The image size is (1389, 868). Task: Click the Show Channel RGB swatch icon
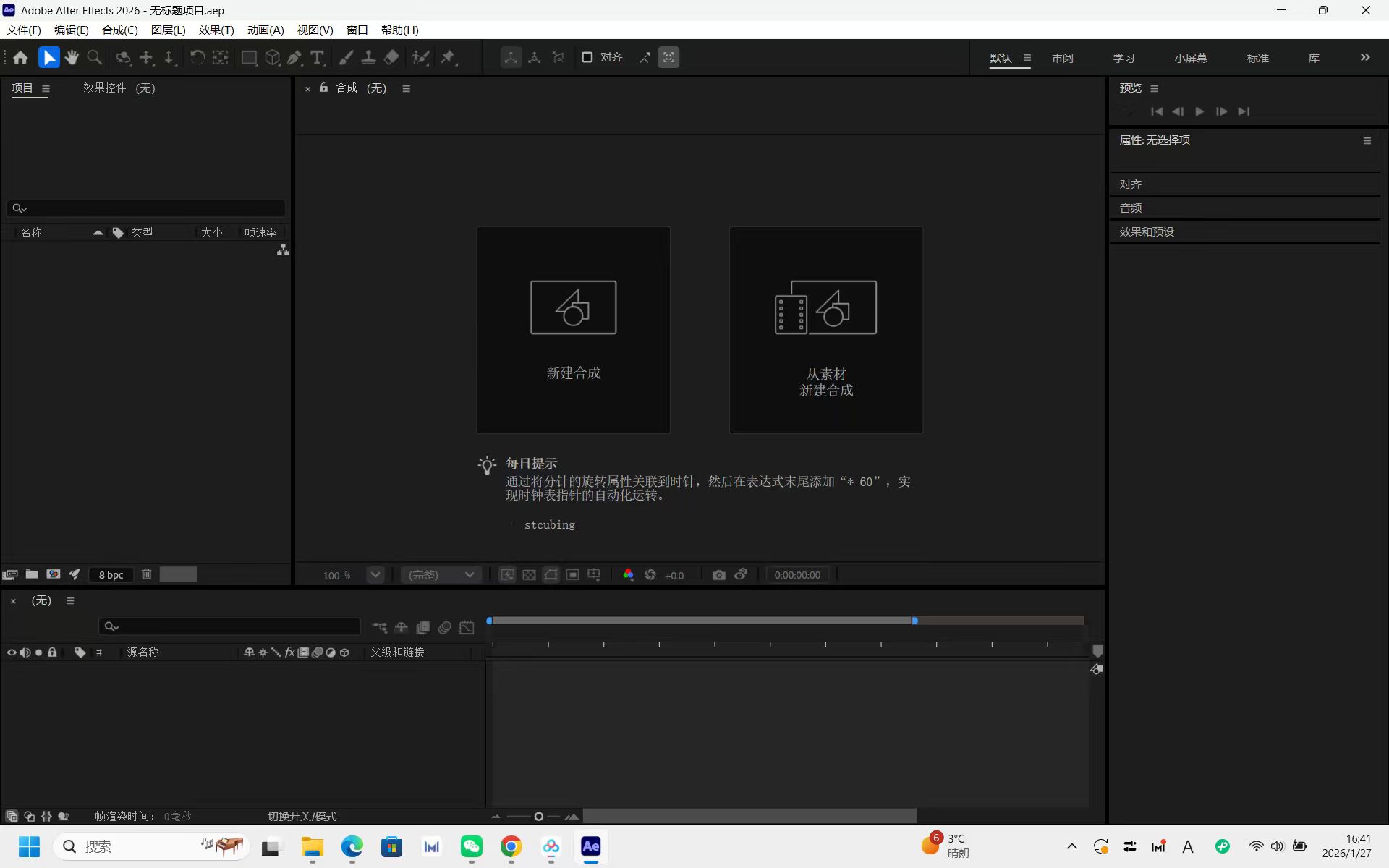pos(628,574)
